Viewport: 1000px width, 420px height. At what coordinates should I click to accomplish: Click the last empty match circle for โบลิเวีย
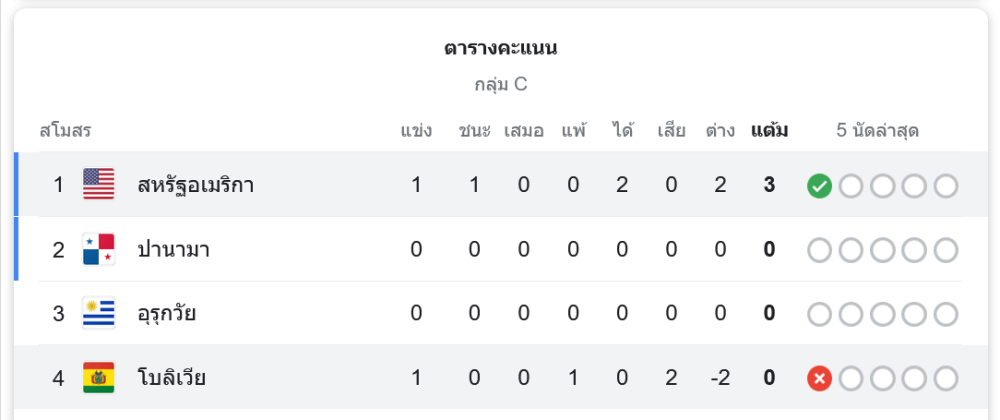(945, 378)
